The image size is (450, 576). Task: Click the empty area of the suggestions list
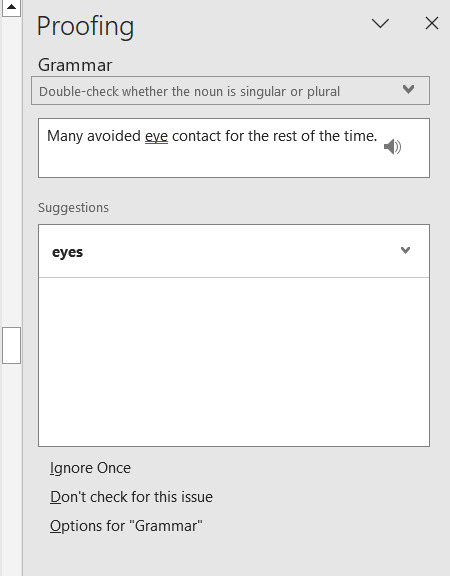234,362
